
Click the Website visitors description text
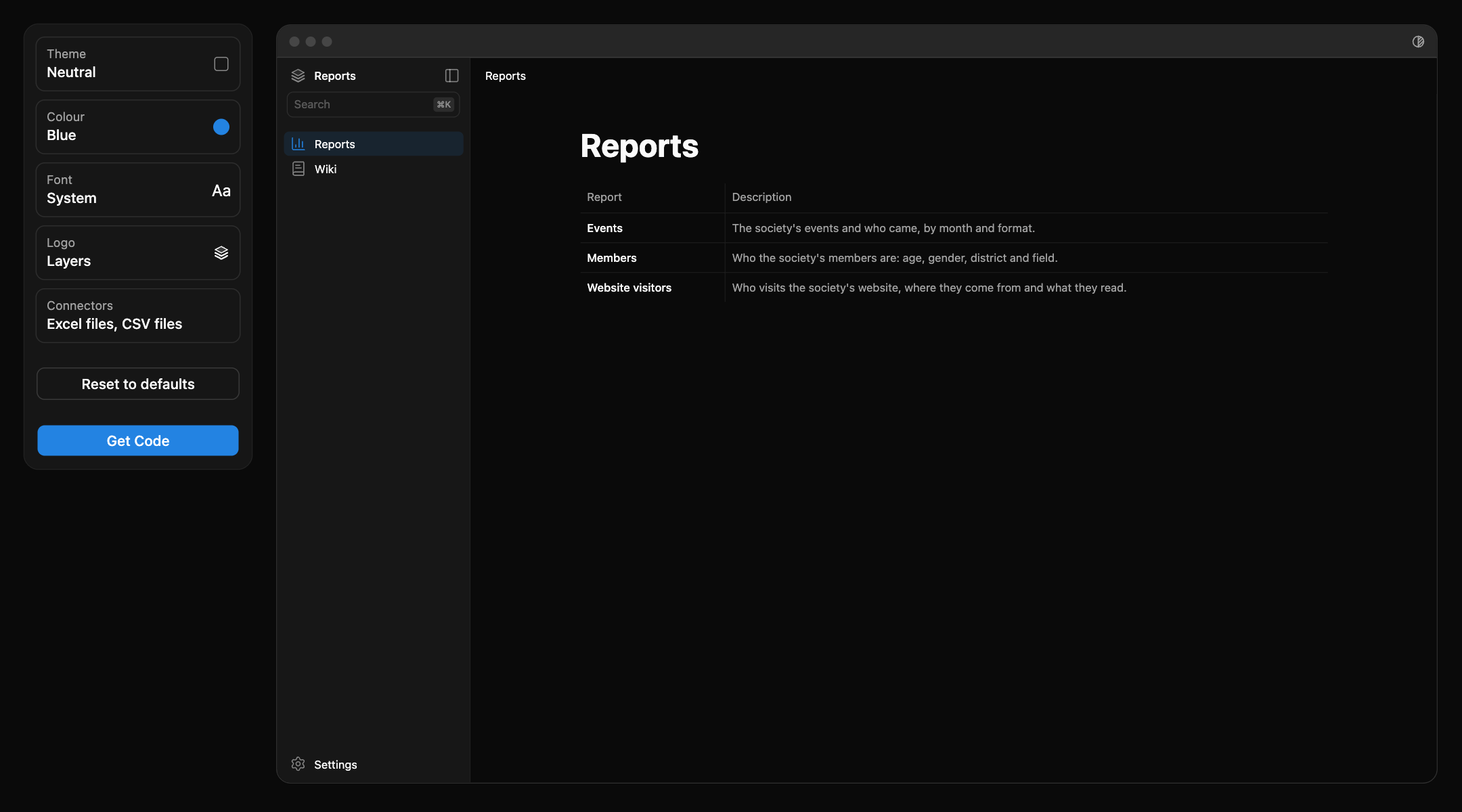point(929,288)
